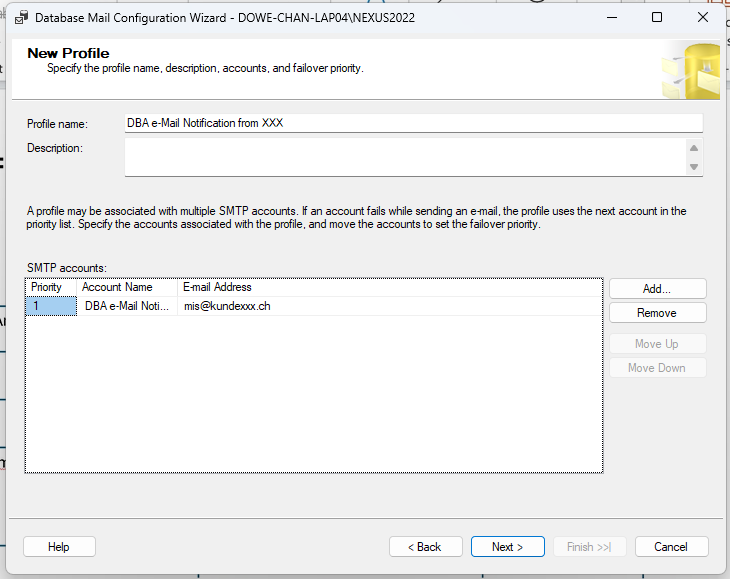Click the SMTP accounts label

point(67,268)
